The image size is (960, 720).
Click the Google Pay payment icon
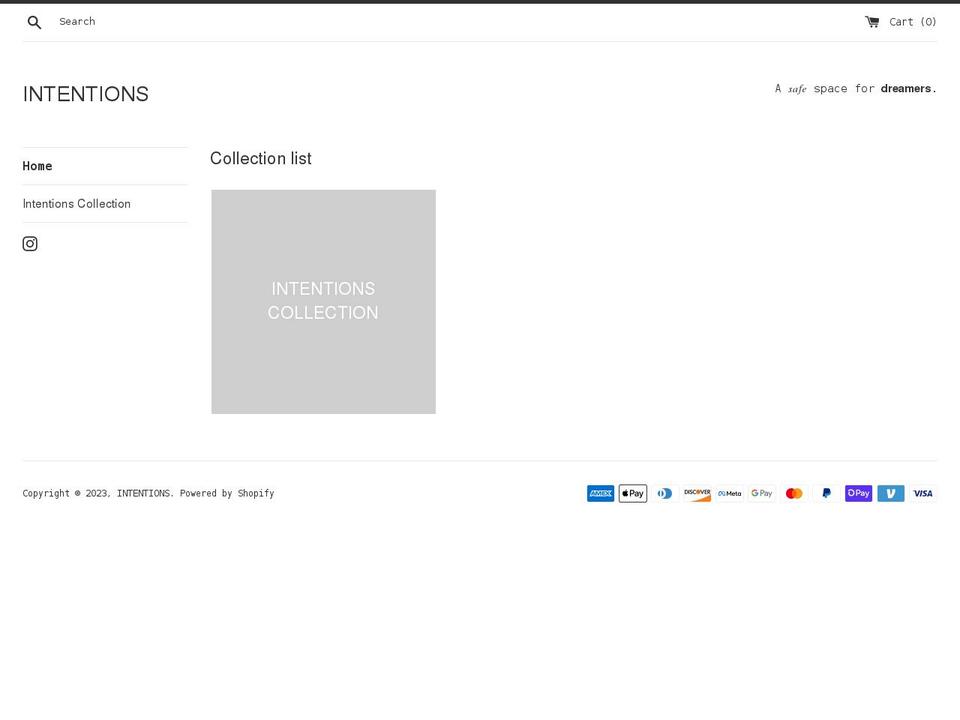(x=761, y=493)
